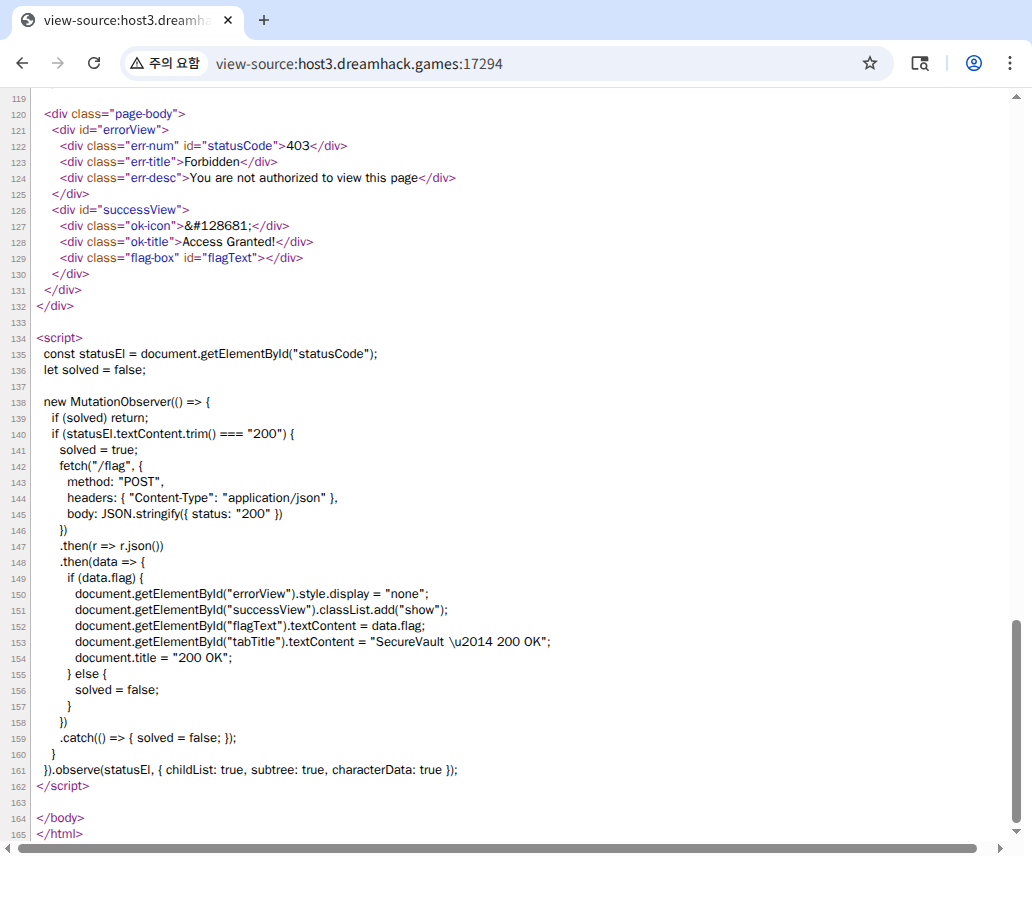Viewport: 1032px width, 899px height.
Task: Click the vertical scrollbar down arrow
Action: tap(1016, 831)
